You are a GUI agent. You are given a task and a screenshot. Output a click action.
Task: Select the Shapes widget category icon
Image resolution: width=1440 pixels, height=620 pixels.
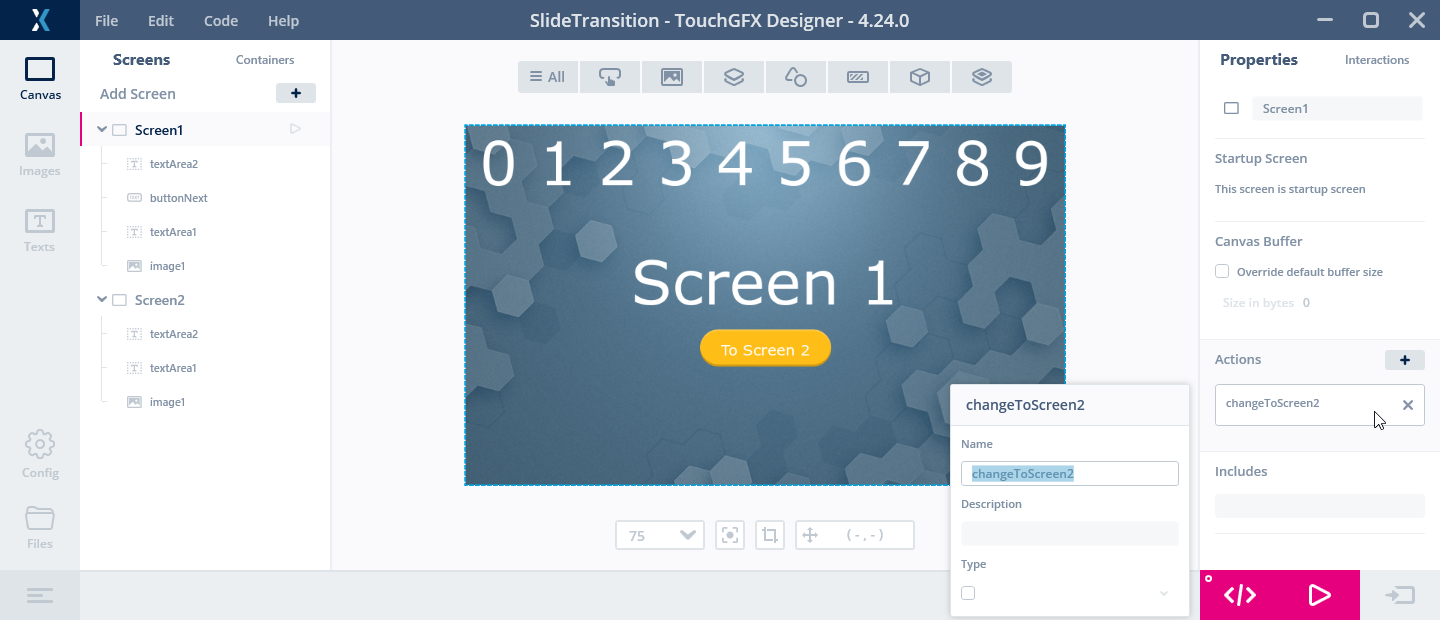click(x=796, y=77)
